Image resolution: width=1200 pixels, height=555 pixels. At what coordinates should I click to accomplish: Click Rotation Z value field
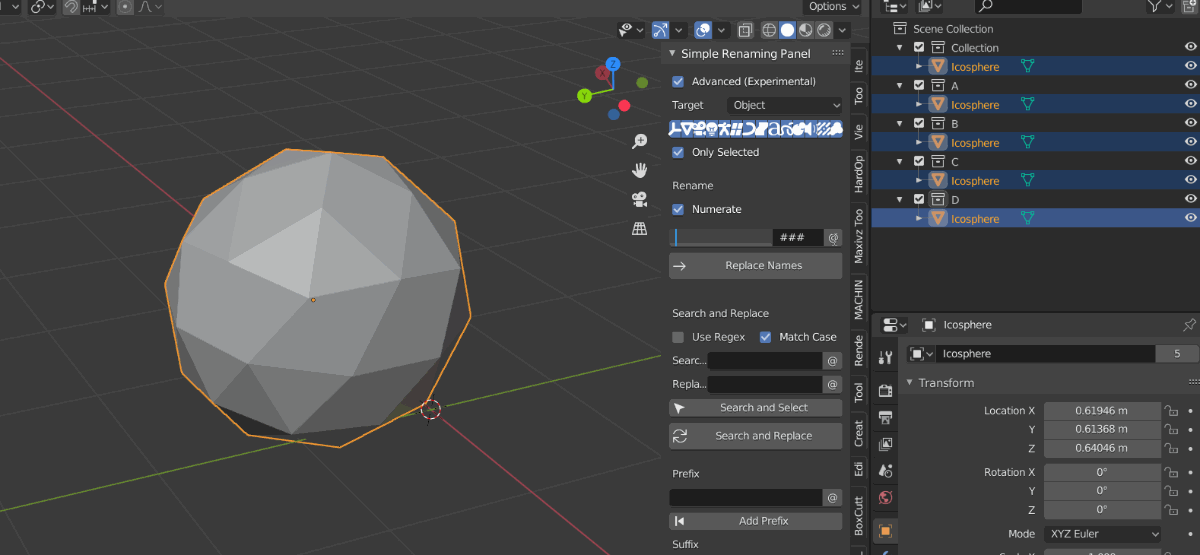pos(1102,509)
